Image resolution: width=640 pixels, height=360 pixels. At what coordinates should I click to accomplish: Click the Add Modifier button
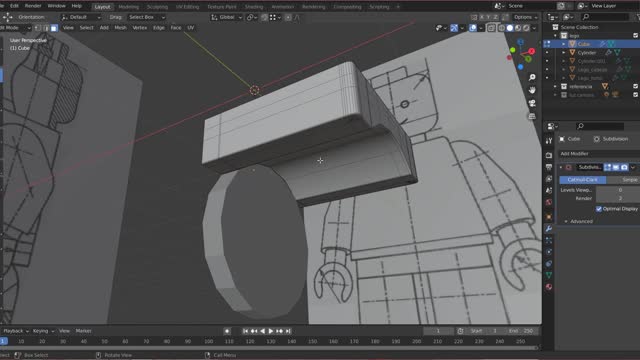pos(599,153)
